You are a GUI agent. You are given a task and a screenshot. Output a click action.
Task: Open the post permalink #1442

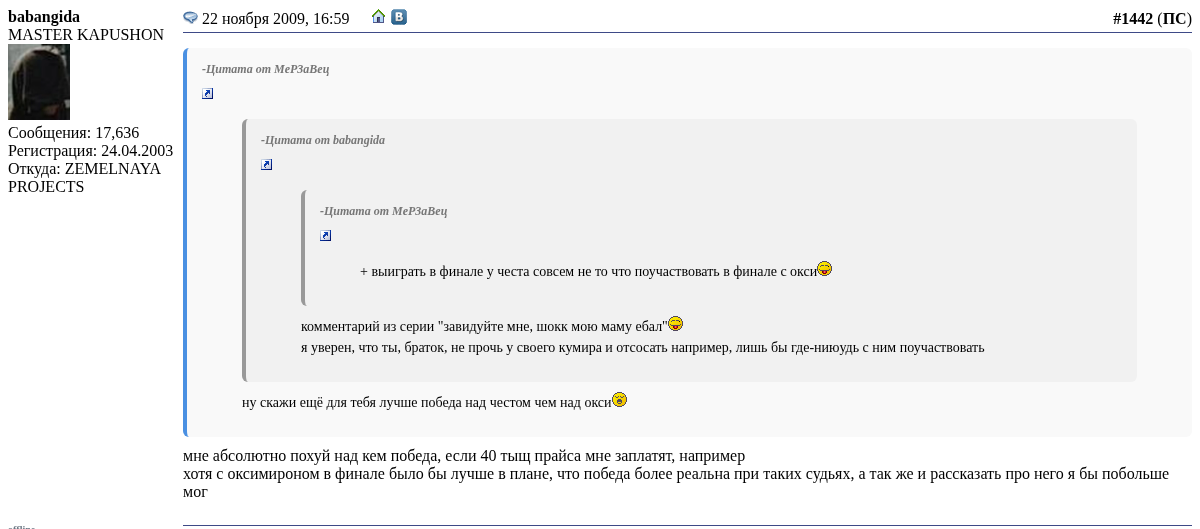point(1132,19)
